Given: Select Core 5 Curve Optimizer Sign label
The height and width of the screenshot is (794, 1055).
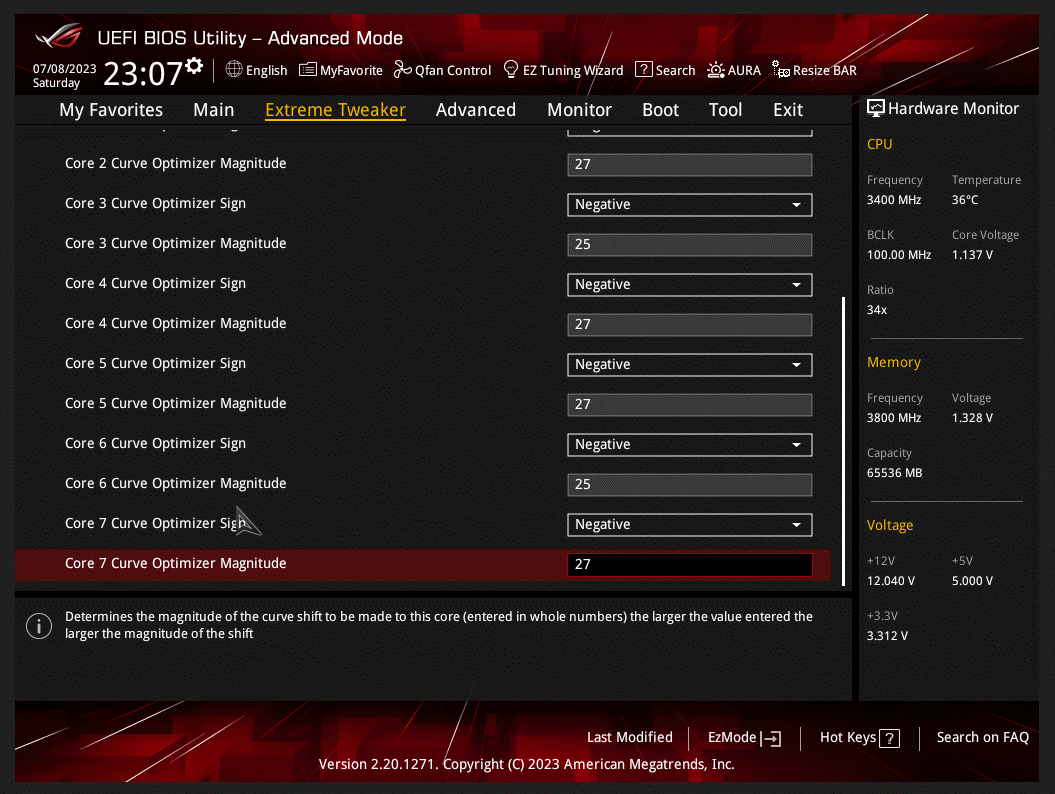Looking at the screenshot, I should (x=155, y=363).
